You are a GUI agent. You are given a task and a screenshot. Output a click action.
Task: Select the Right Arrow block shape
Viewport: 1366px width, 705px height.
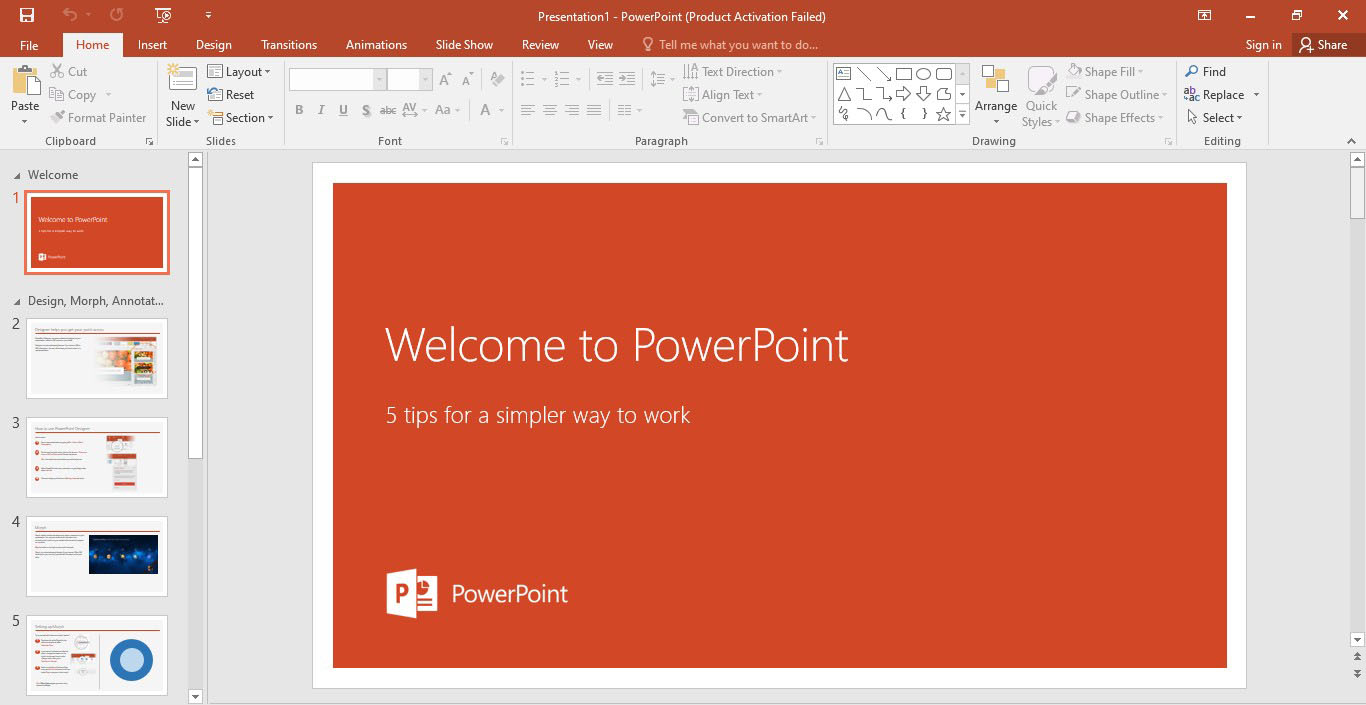(x=904, y=94)
